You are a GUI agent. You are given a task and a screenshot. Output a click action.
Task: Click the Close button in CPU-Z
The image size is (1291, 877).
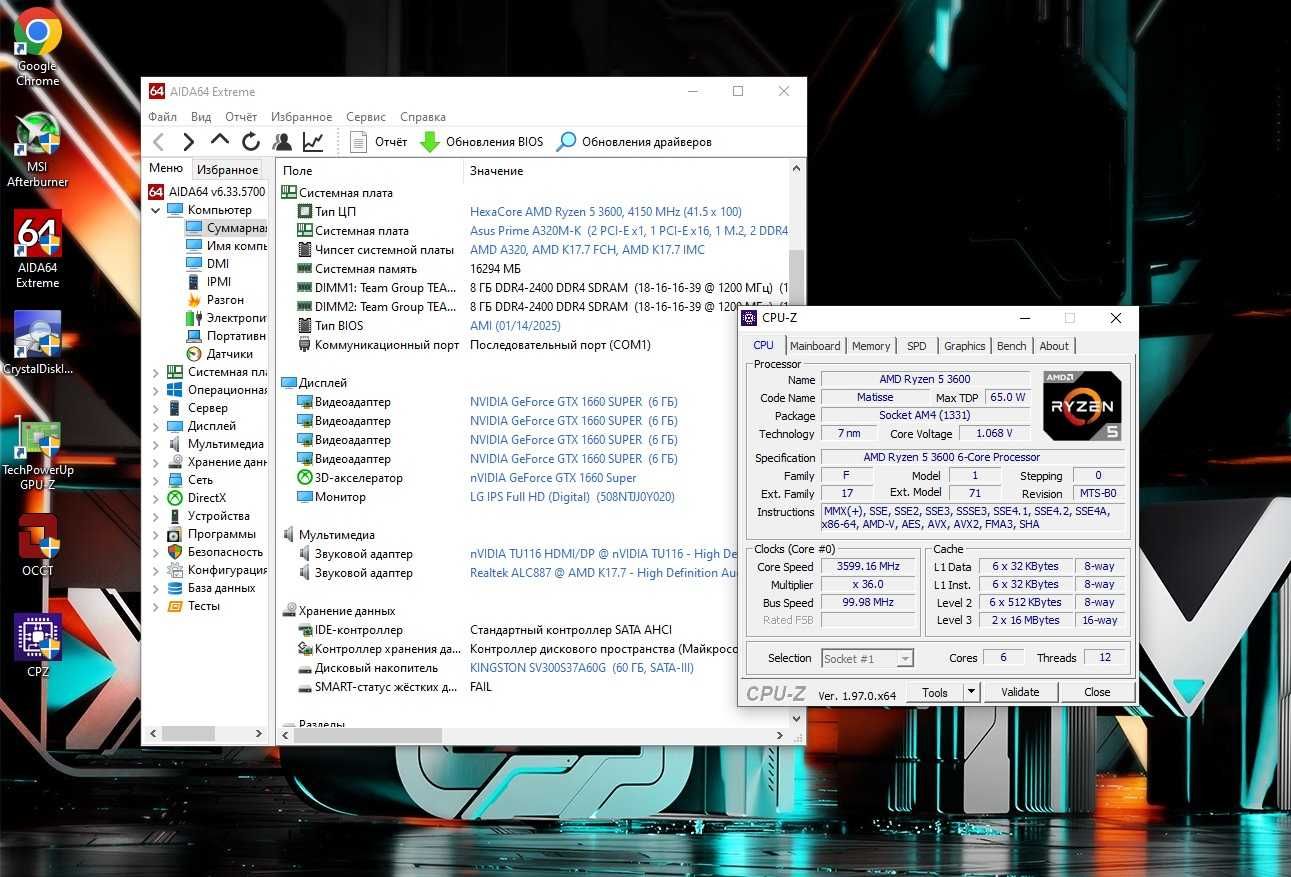point(1097,692)
